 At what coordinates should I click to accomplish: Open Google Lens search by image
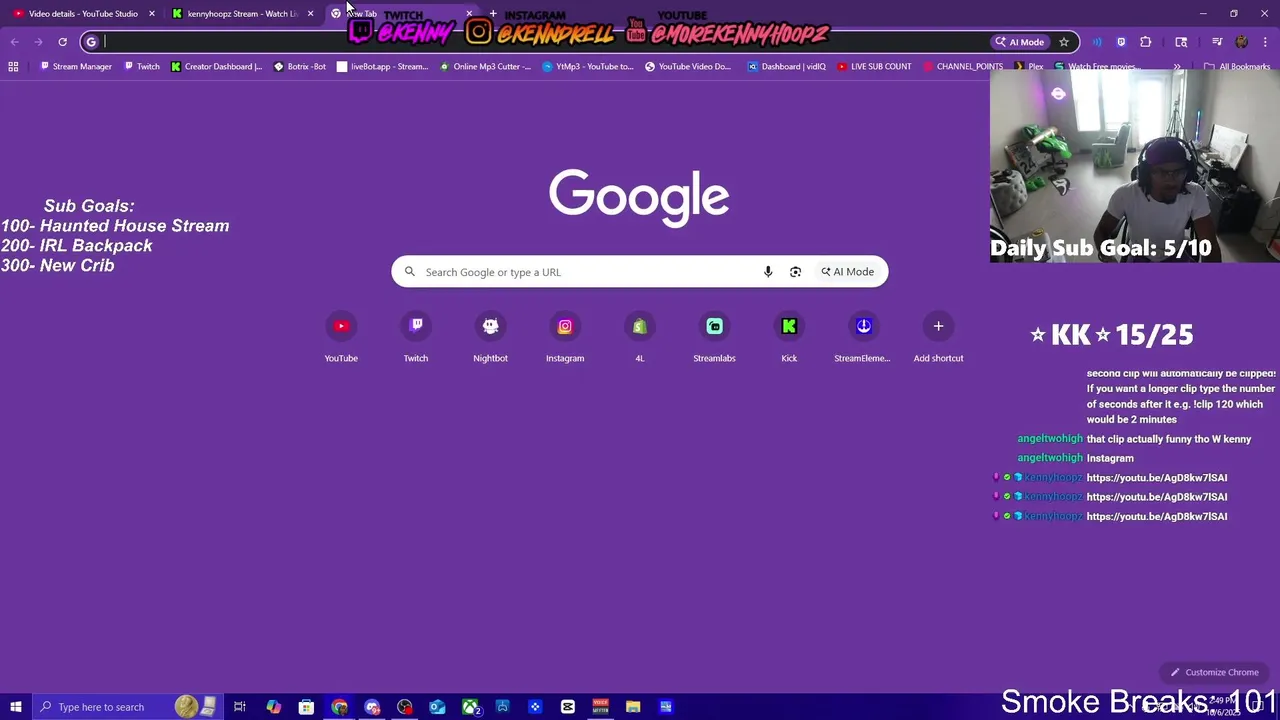click(x=795, y=272)
